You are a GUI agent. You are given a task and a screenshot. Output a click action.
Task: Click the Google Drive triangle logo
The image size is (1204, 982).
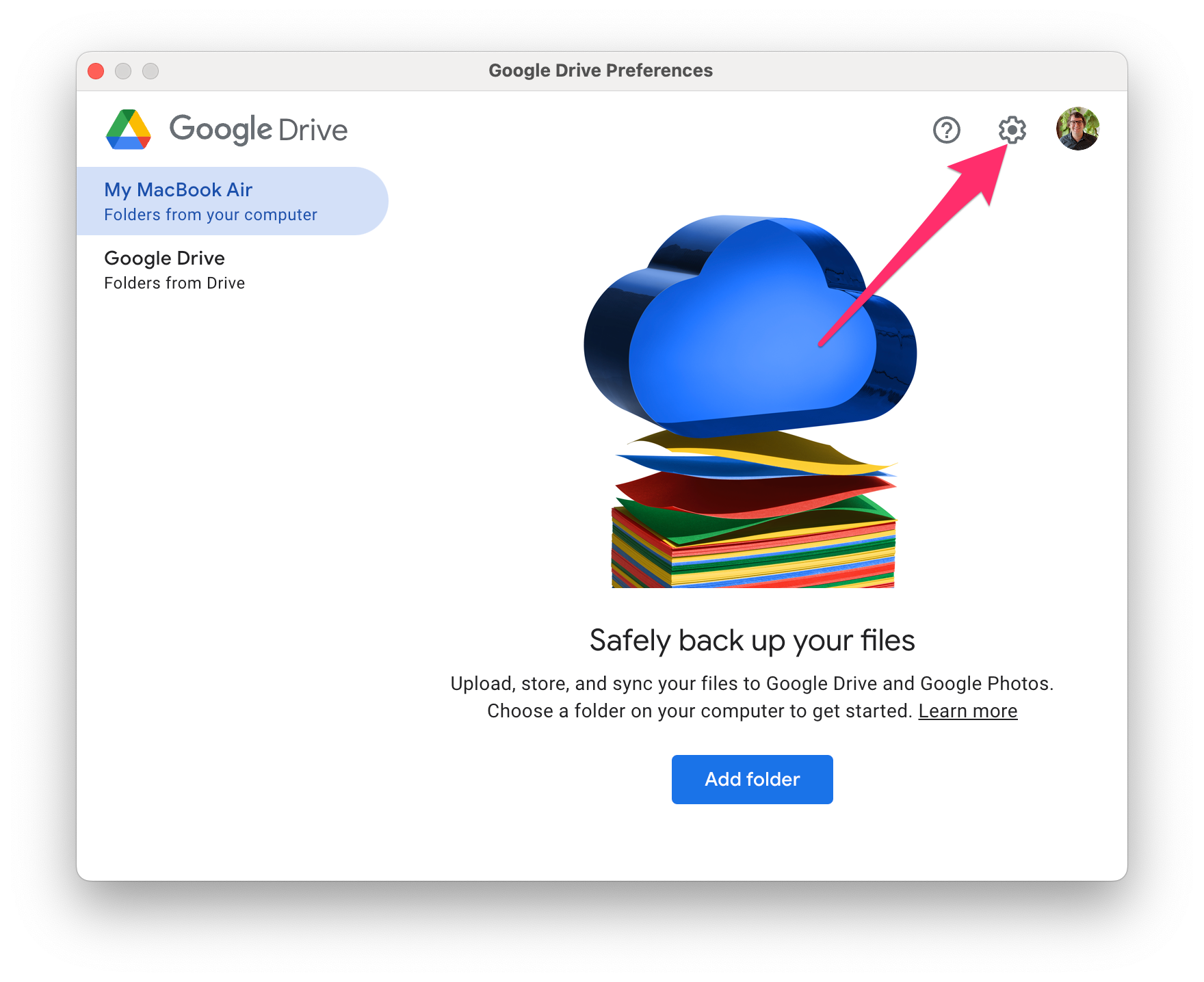[129, 129]
